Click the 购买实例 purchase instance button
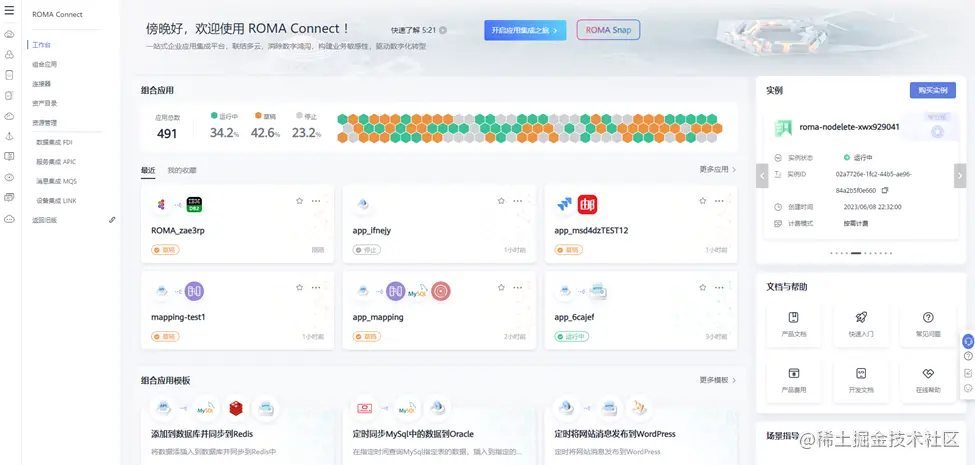Image resolution: width=975 pixels, height=465 pixels. [x=933, y=90]
